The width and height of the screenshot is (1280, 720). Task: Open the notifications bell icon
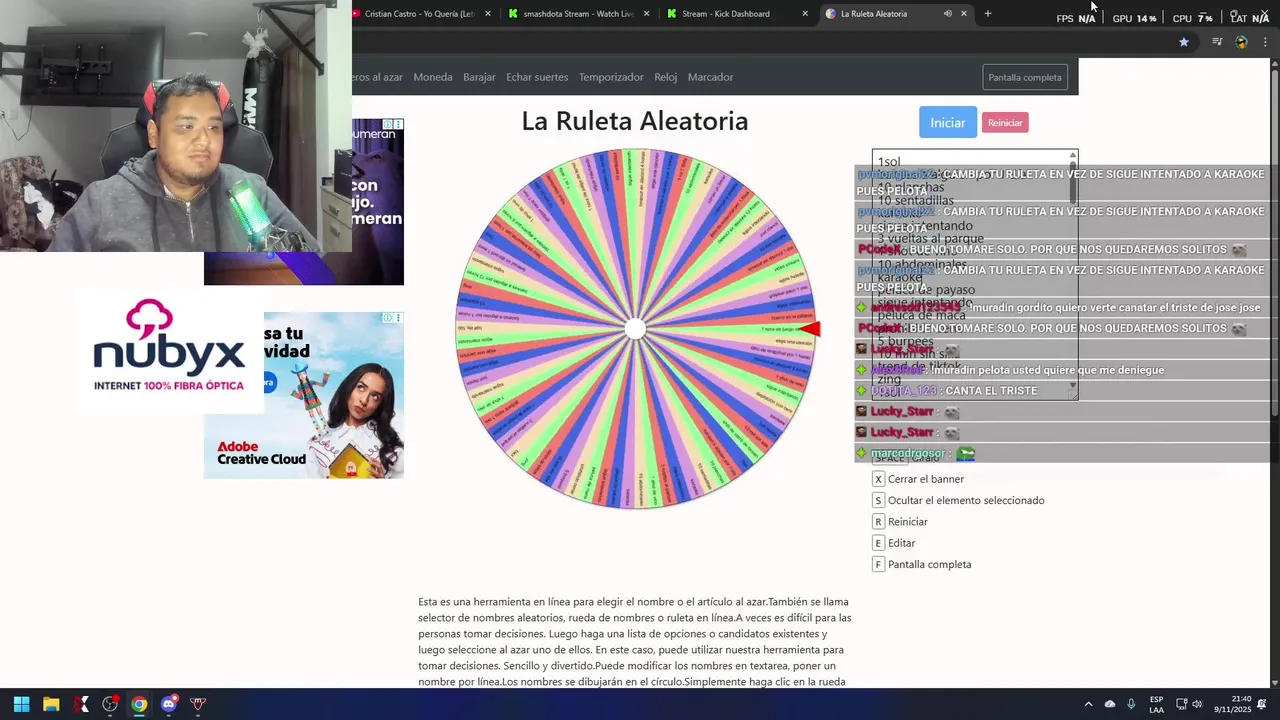coord(1262,704)
